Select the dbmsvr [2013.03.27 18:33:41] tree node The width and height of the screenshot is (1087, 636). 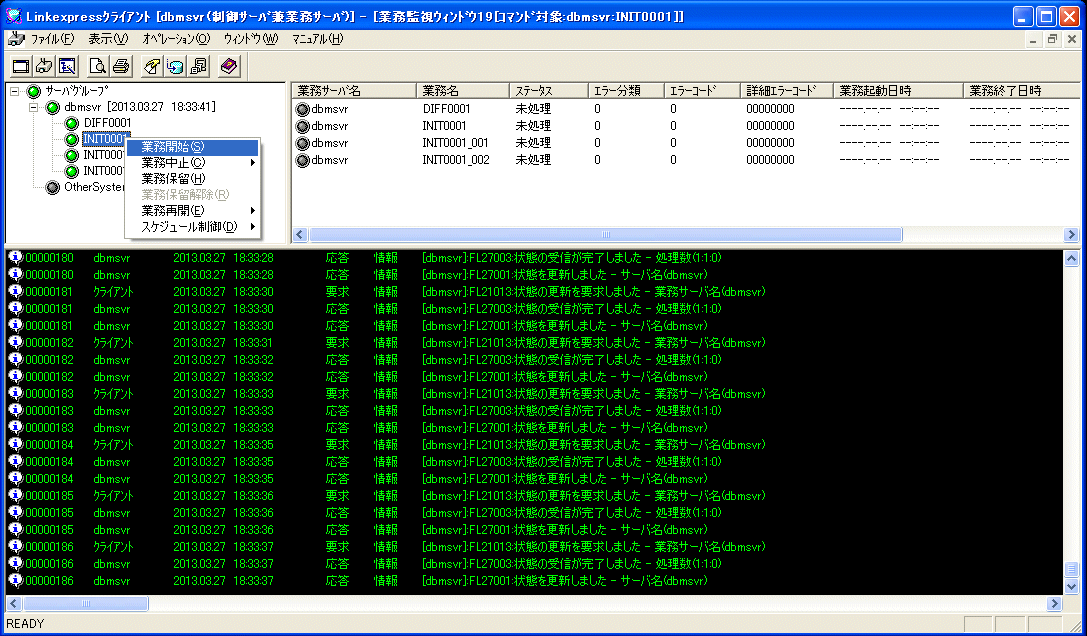point(140,108)
